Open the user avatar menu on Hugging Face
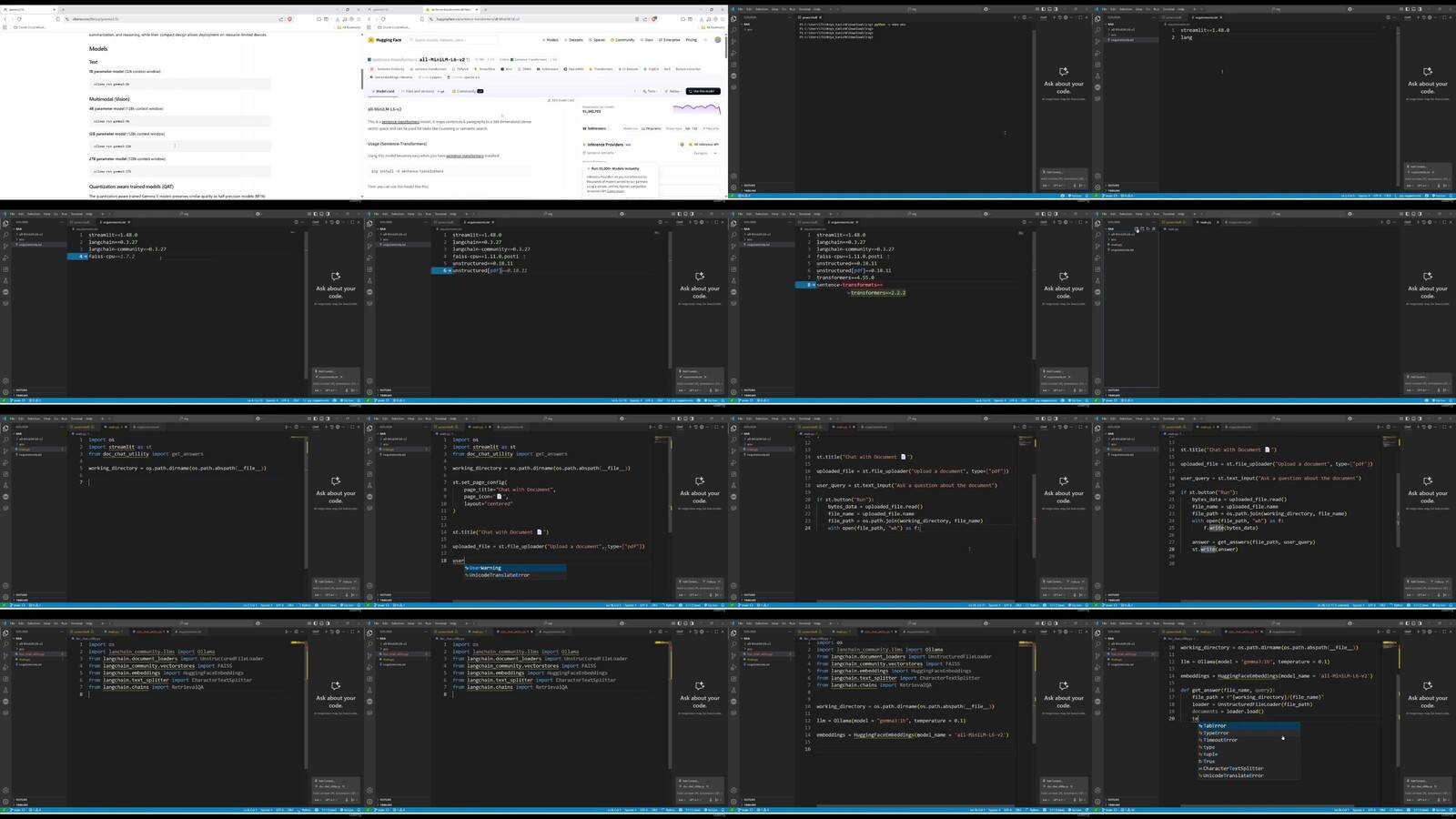This screenshot has height=819, width=1456. tap(718, 40)
